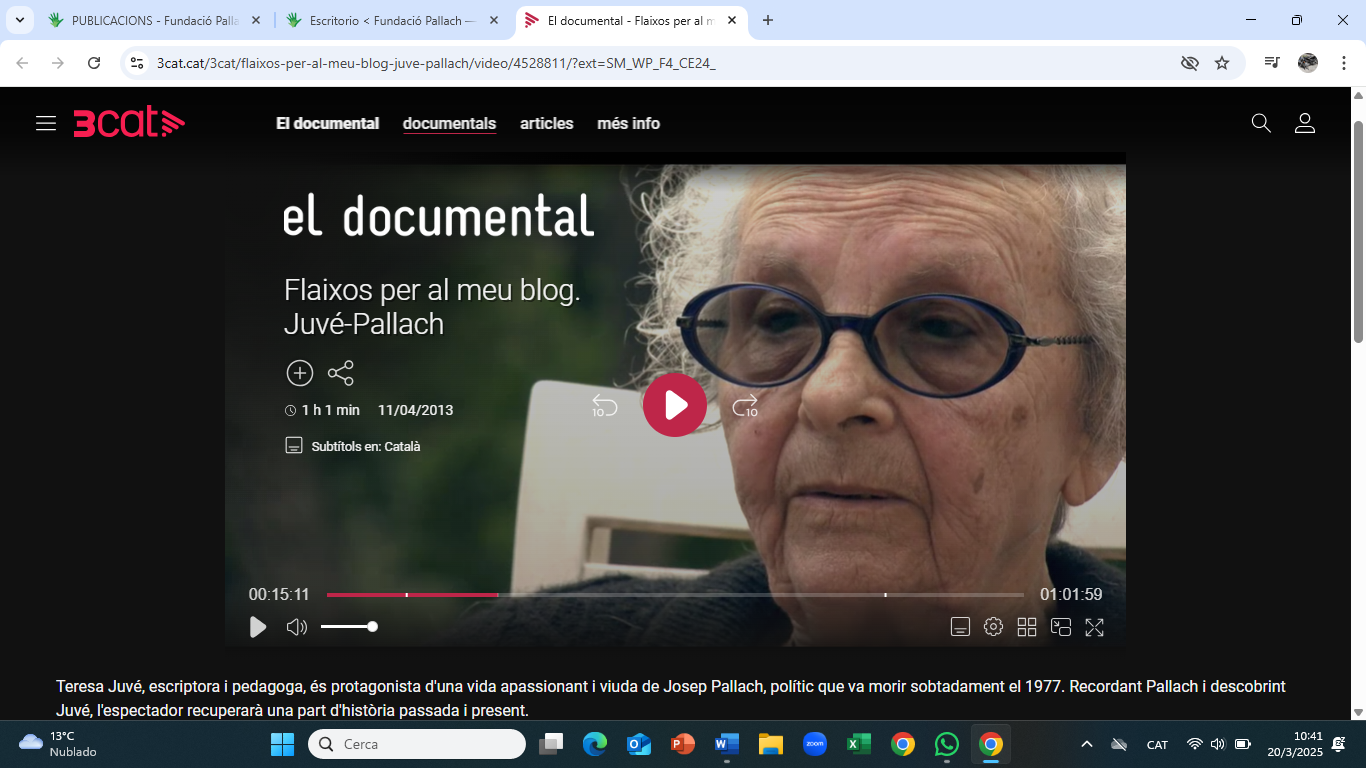Open the weather widget 13°C Nublado
The width and height of the screenshot is (1366, 768).
point(58,744)
